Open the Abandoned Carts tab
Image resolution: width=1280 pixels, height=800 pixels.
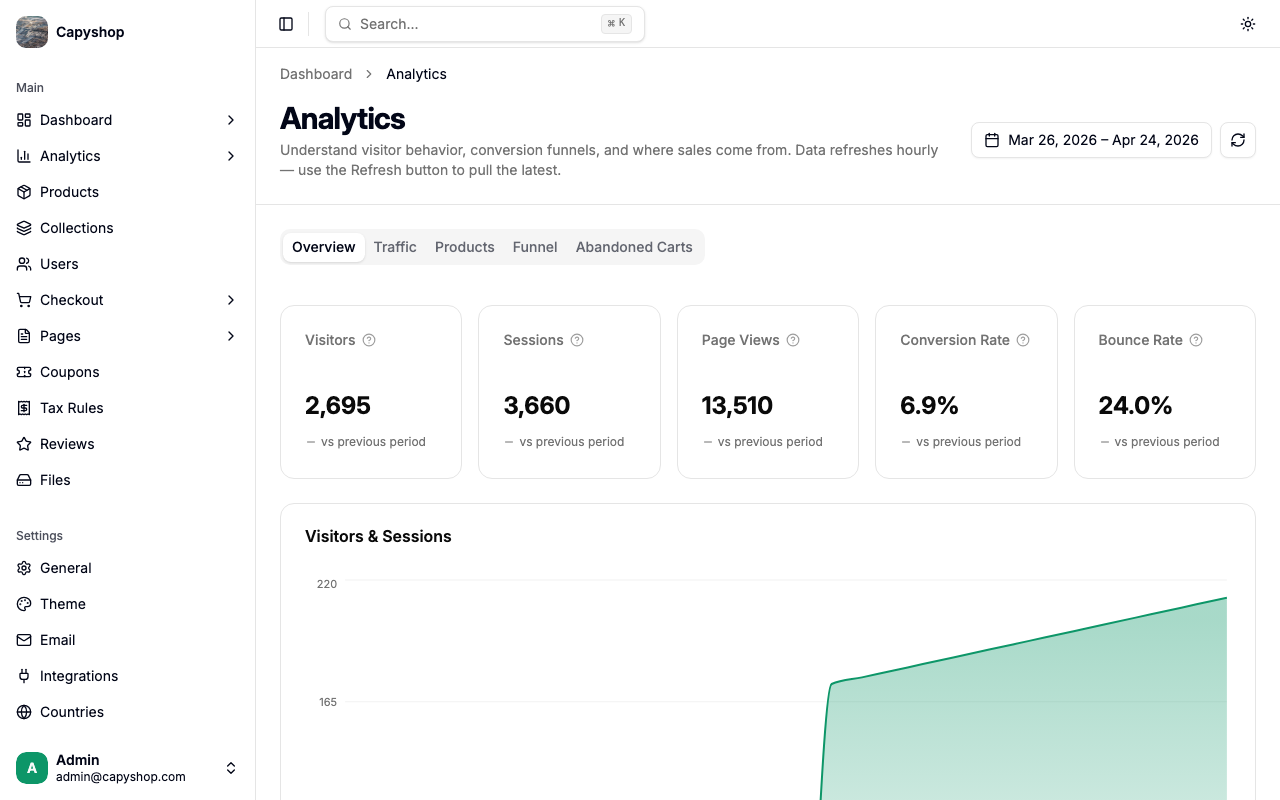[634, 247]
